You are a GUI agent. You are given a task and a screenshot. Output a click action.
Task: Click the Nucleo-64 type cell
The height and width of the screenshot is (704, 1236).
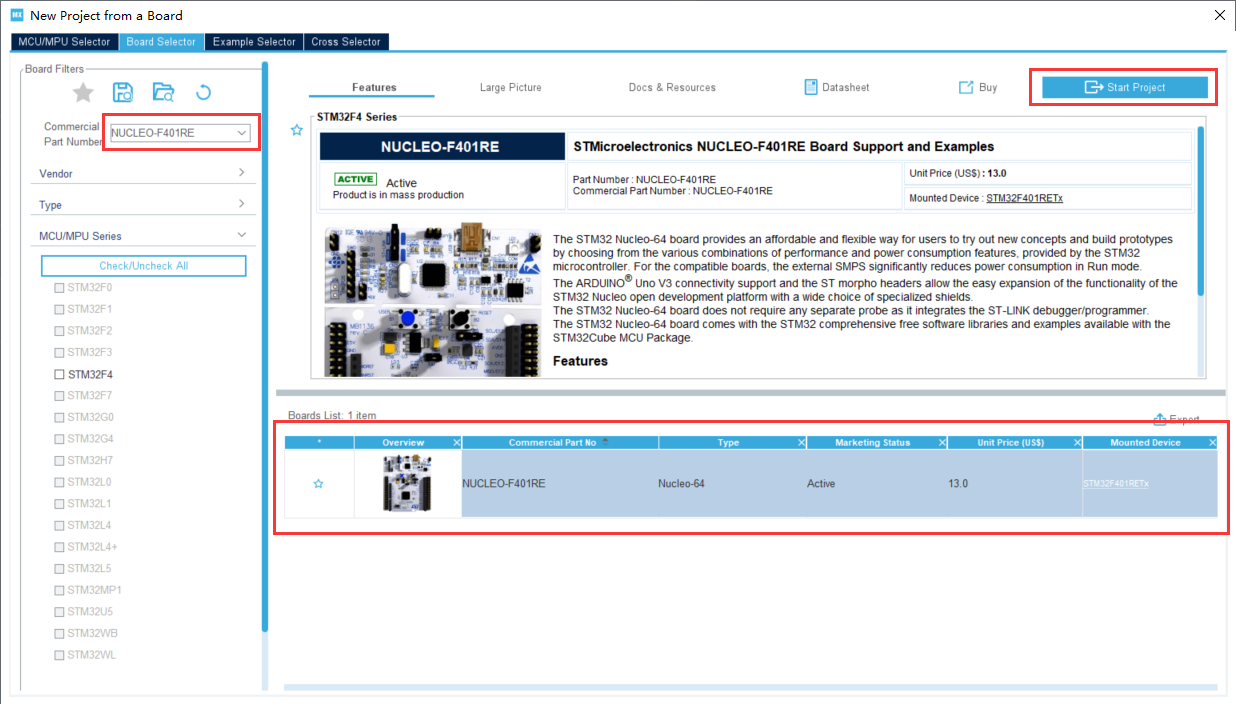tap(681, 484)
